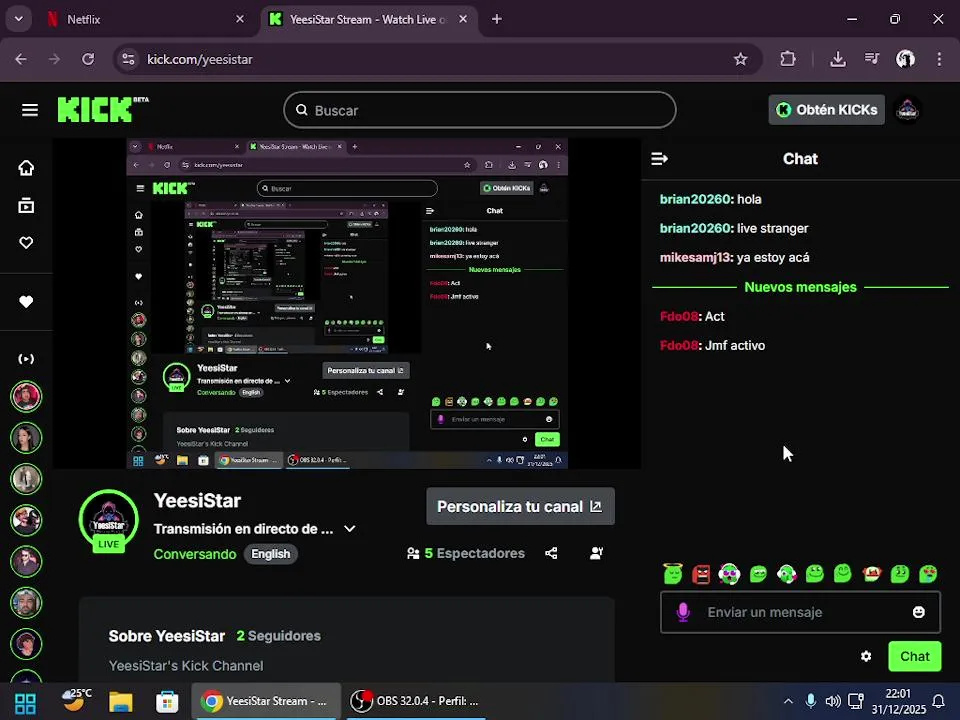Open Chrome three-dot menu
Viewport: 960px width, 720px height.
(x=939, y=59)
